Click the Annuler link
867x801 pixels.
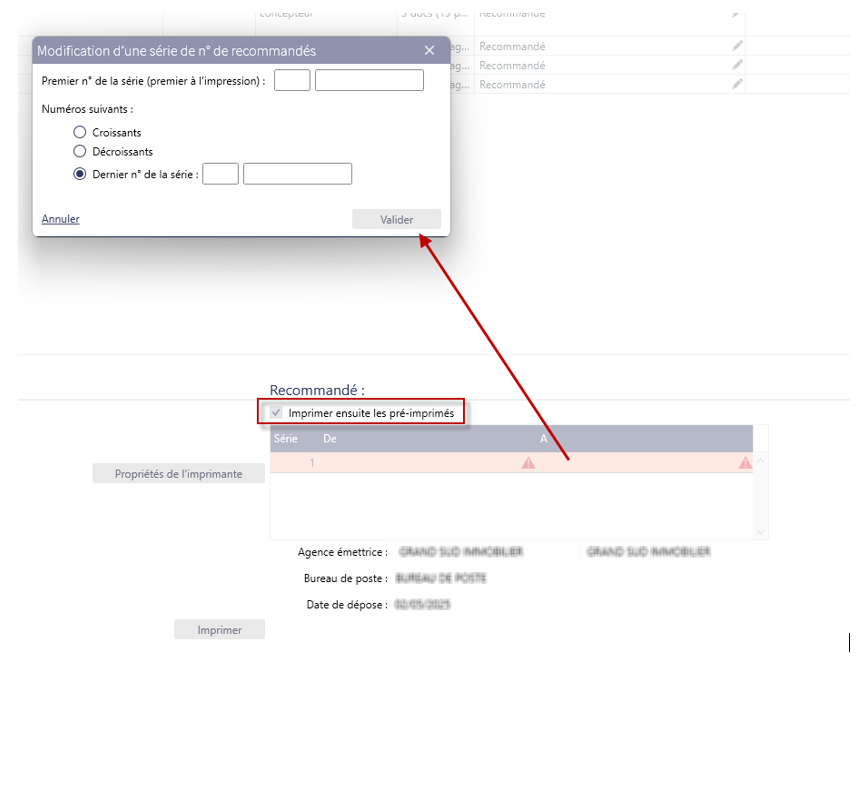click(60, 219)
